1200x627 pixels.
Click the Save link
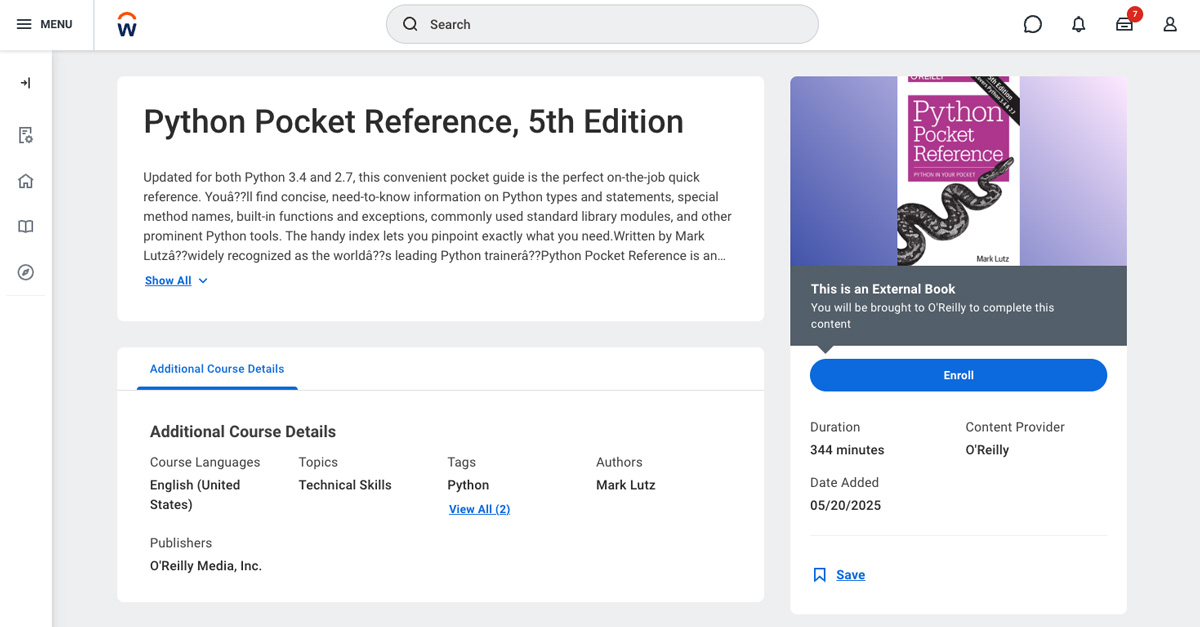851,575
